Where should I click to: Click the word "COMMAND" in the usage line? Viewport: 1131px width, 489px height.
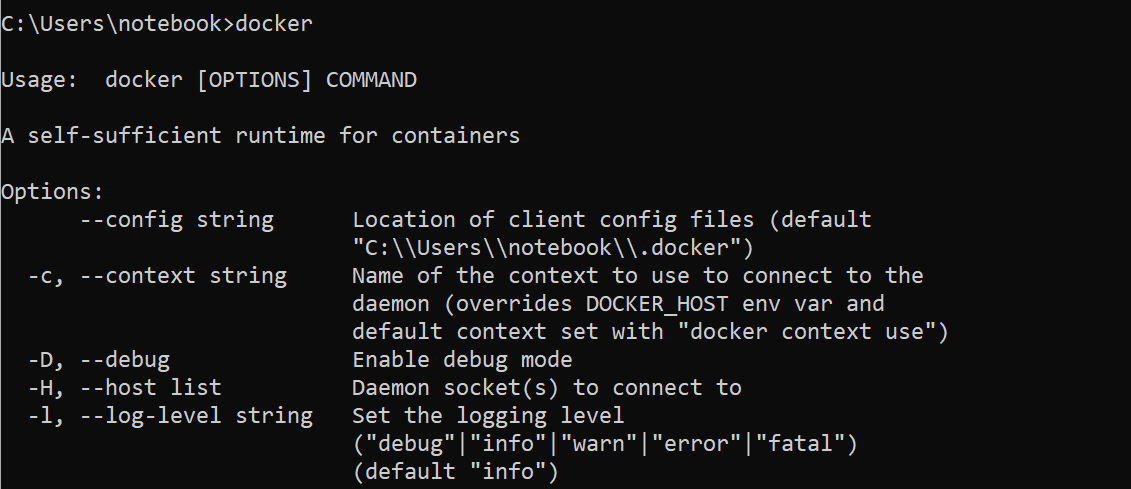(x=371, y=80)
